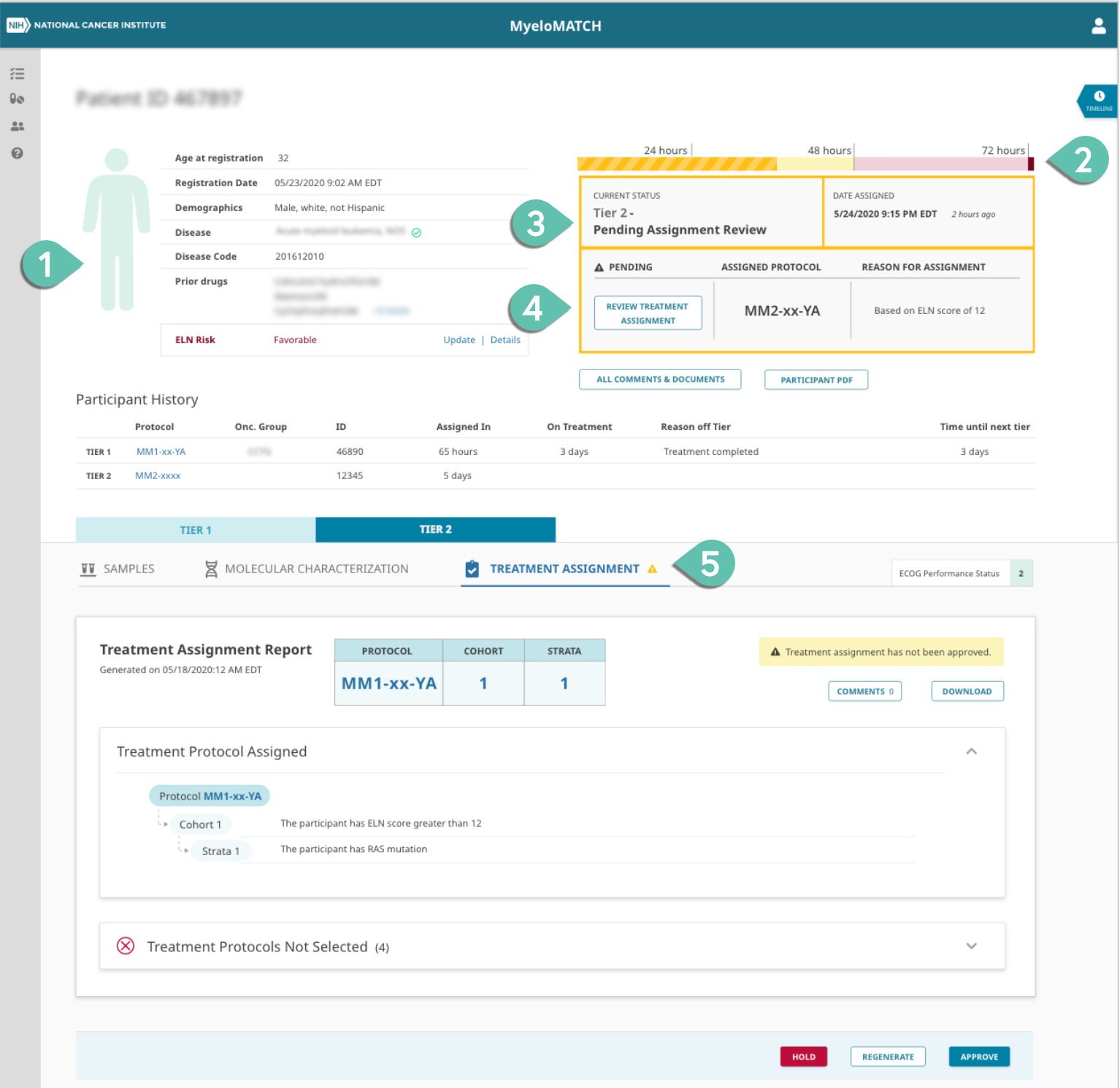Click the Treatment completed reason cell

tap(710, 452)
